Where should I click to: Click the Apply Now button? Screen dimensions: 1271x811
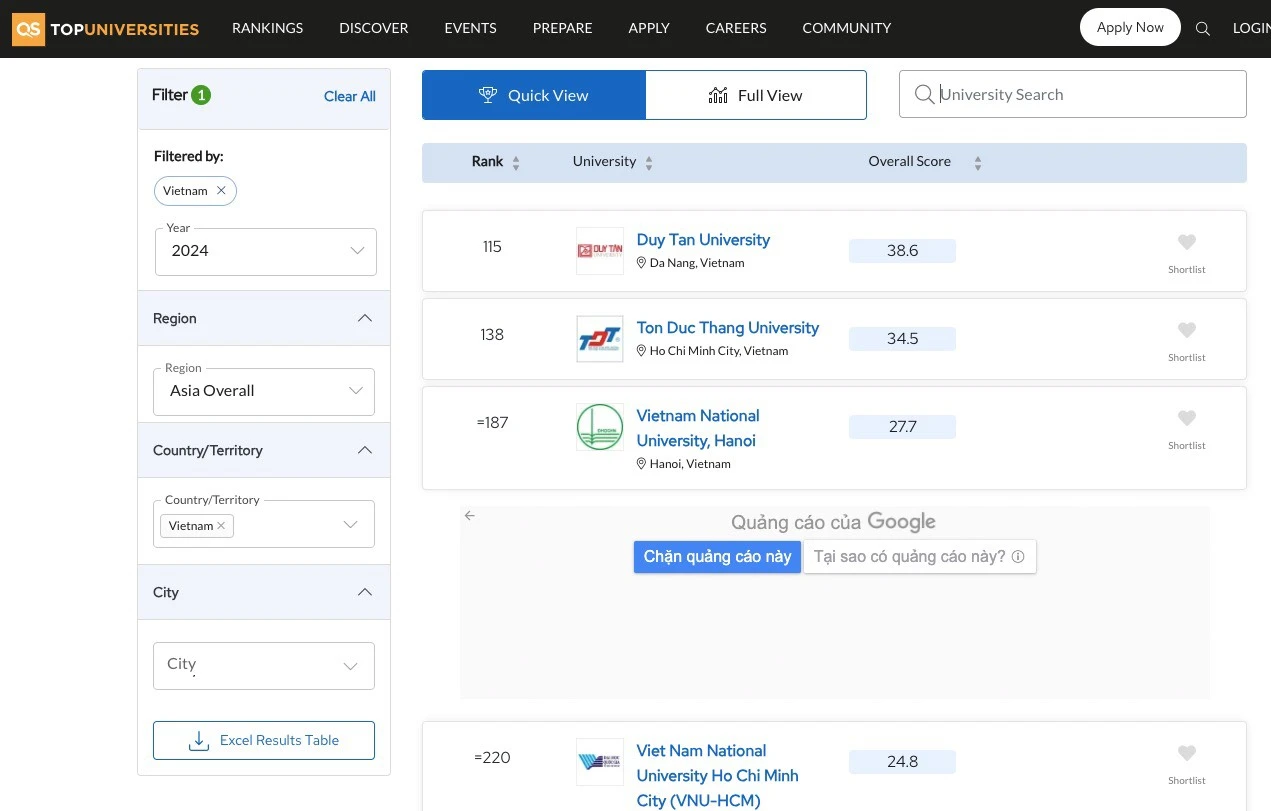[x=1130, y=28]
